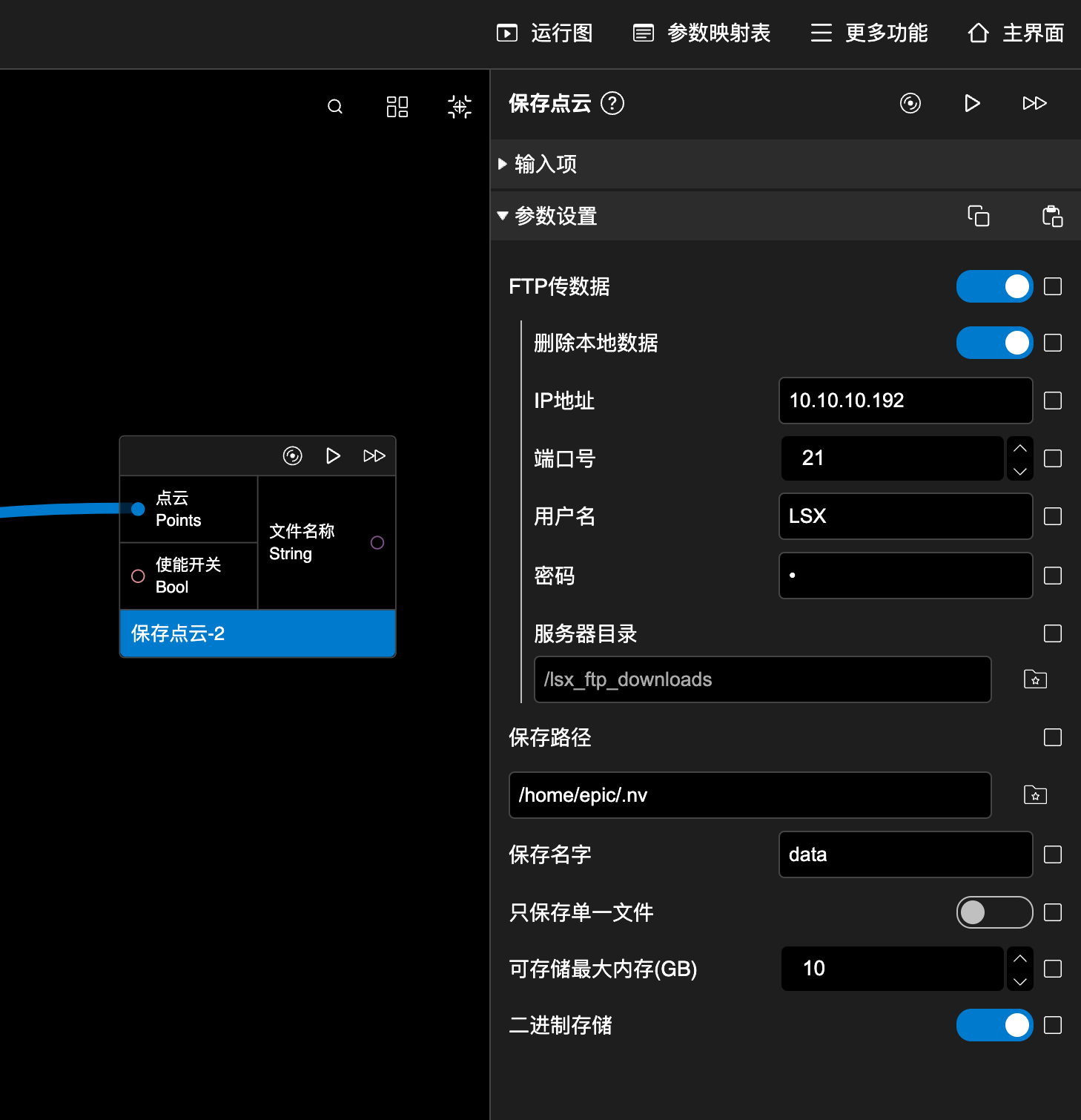
Task: Paste parameters in 参数设置 header
Action: (x=1052, y=216)
